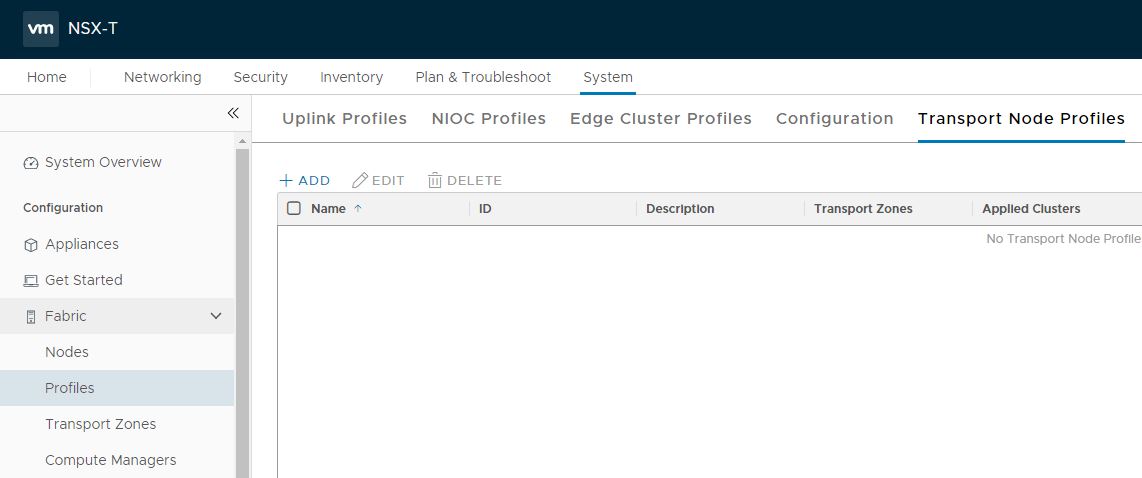Open the Plan & Troubleshoot menu

coord(484,77)
